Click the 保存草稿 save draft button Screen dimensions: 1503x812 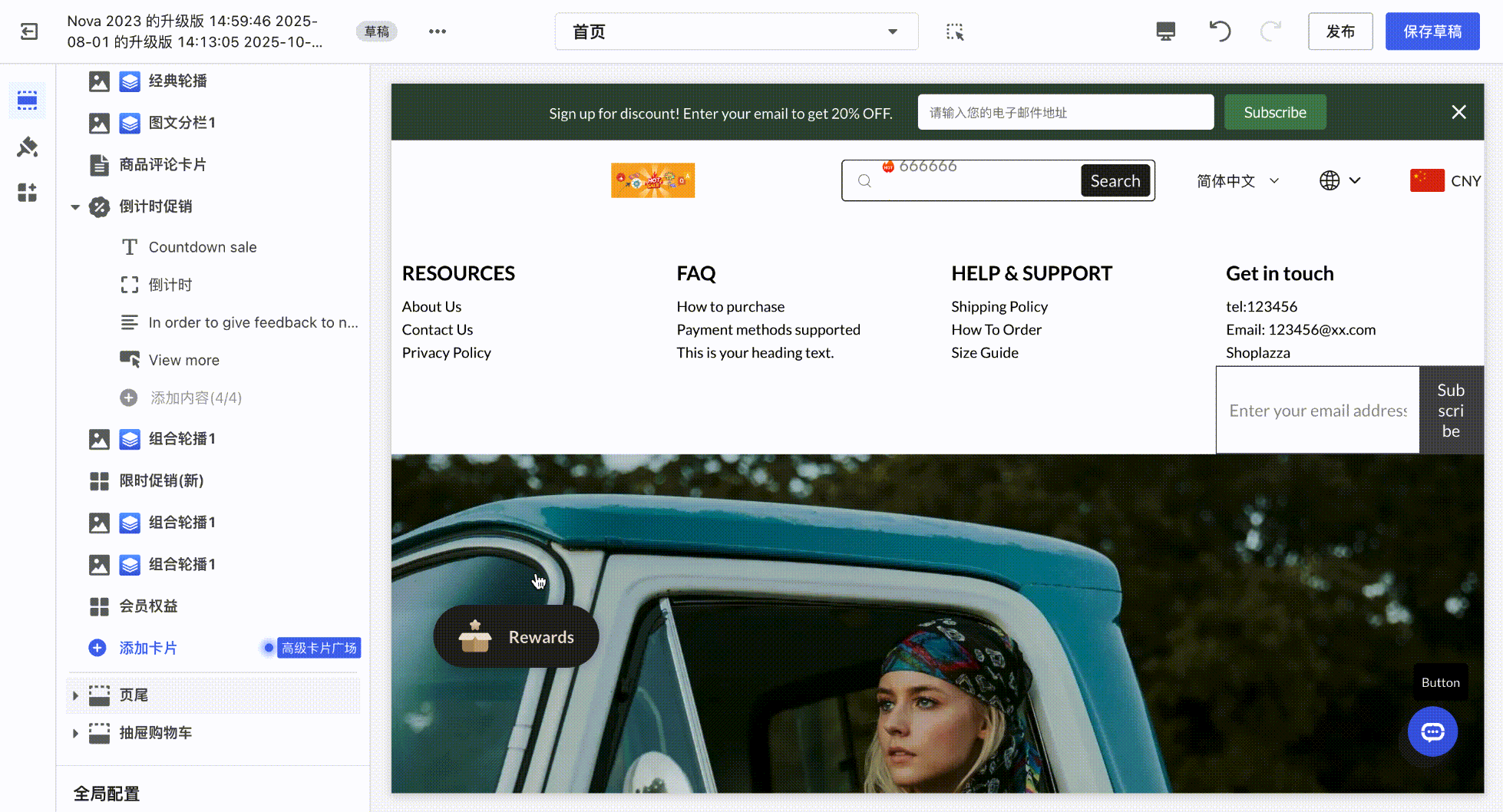click(1432, 31)
